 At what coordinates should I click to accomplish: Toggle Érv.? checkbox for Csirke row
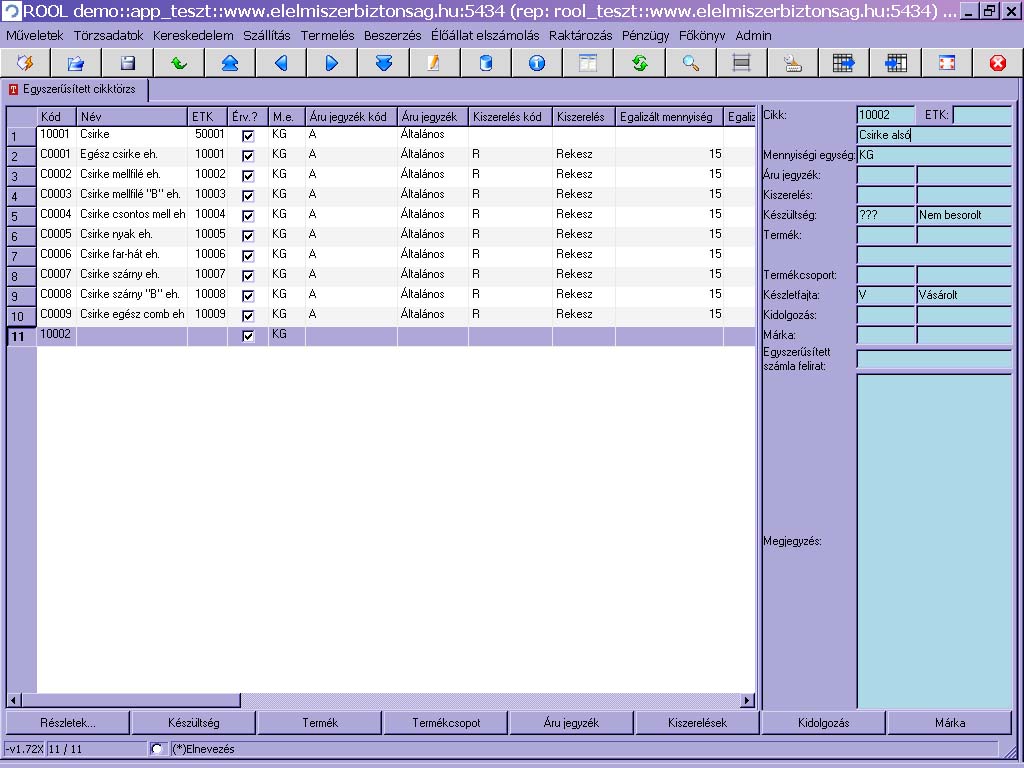248,135
